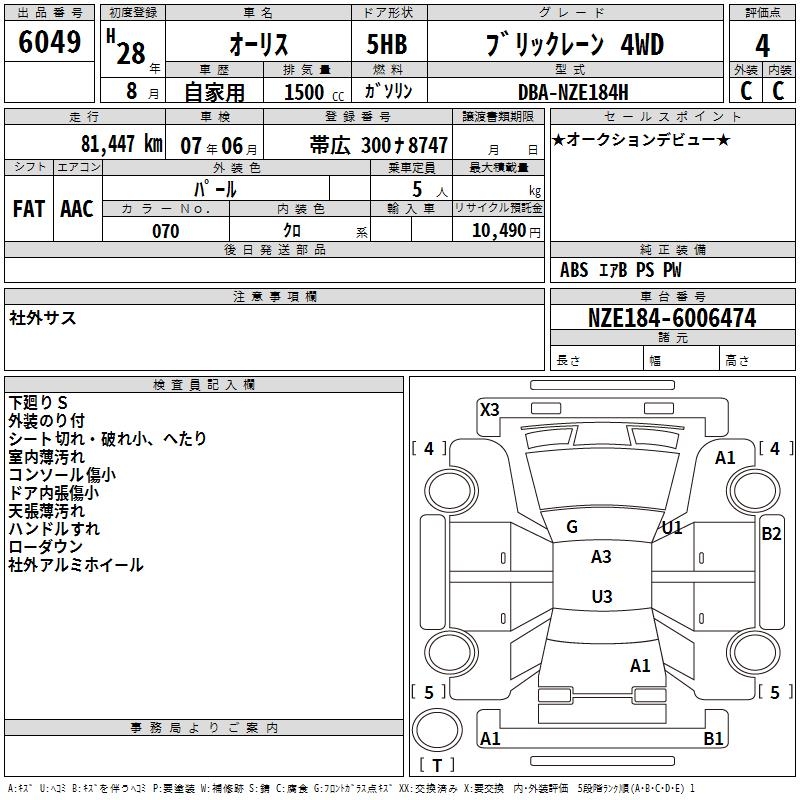Image resolution: width=800 pixels, height=800 pixels.
Task: Click inspector note コンソール傷小
Action: (62, 474)
